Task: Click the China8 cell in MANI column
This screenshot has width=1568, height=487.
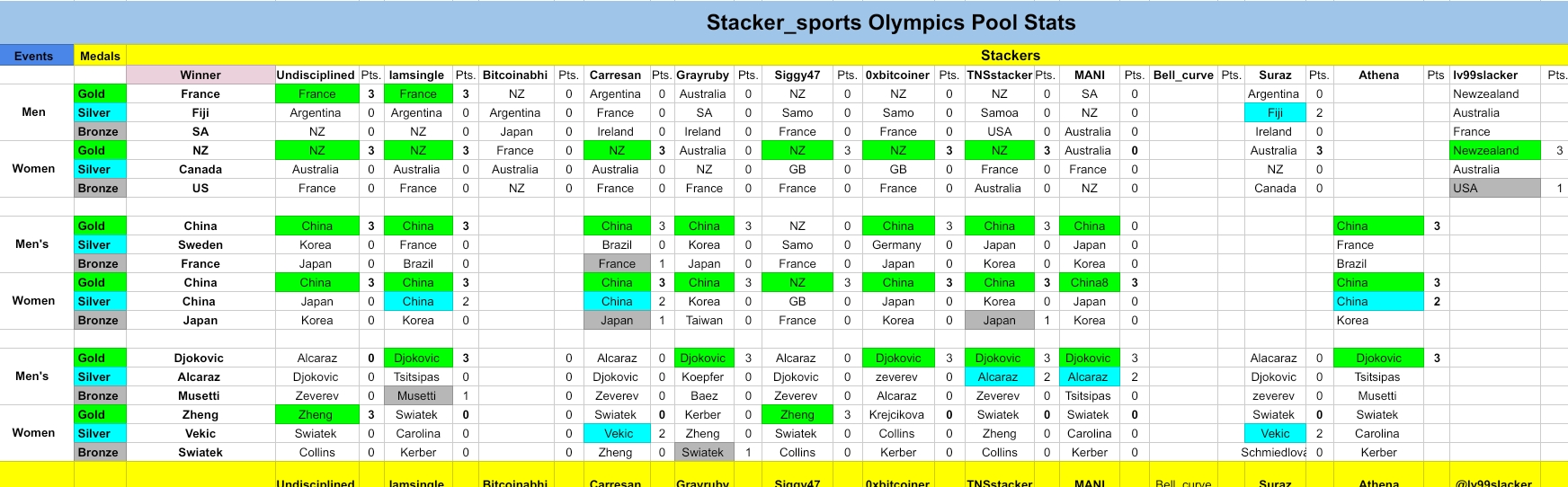Action: click(x=1089, y=283)
